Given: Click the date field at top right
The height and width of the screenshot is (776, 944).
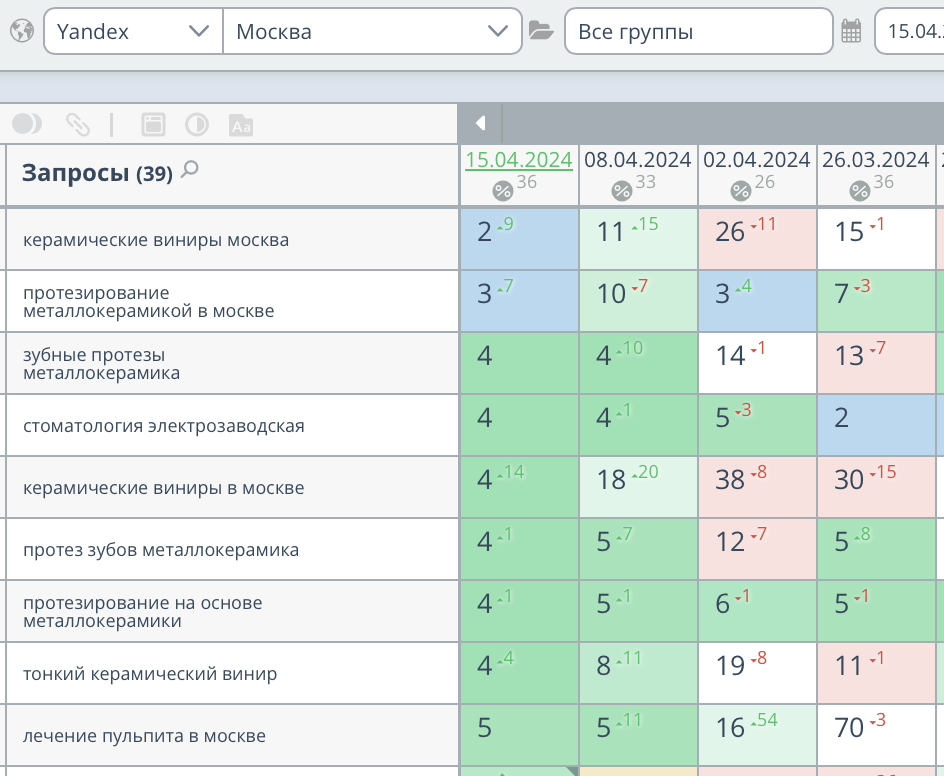Looking at the screenshot, I should (x=917, y=30).
